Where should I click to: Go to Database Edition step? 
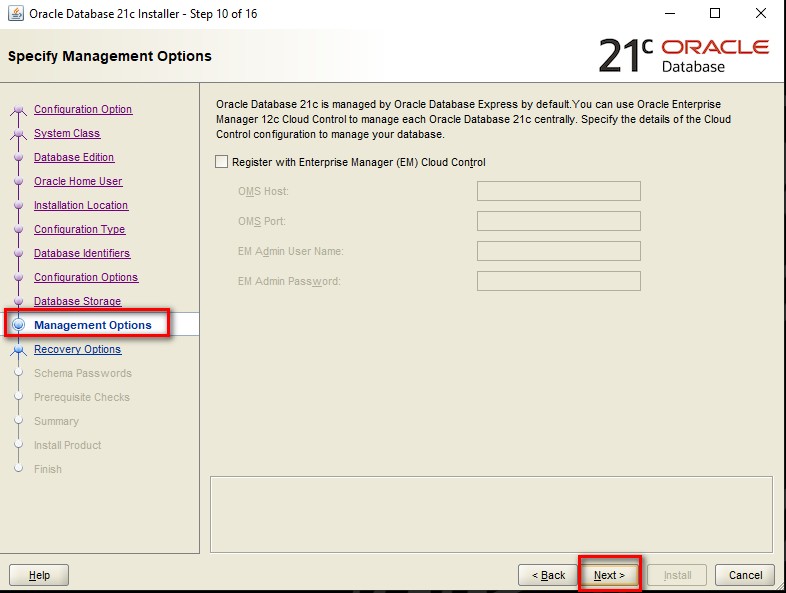click(x=74, y=157)
